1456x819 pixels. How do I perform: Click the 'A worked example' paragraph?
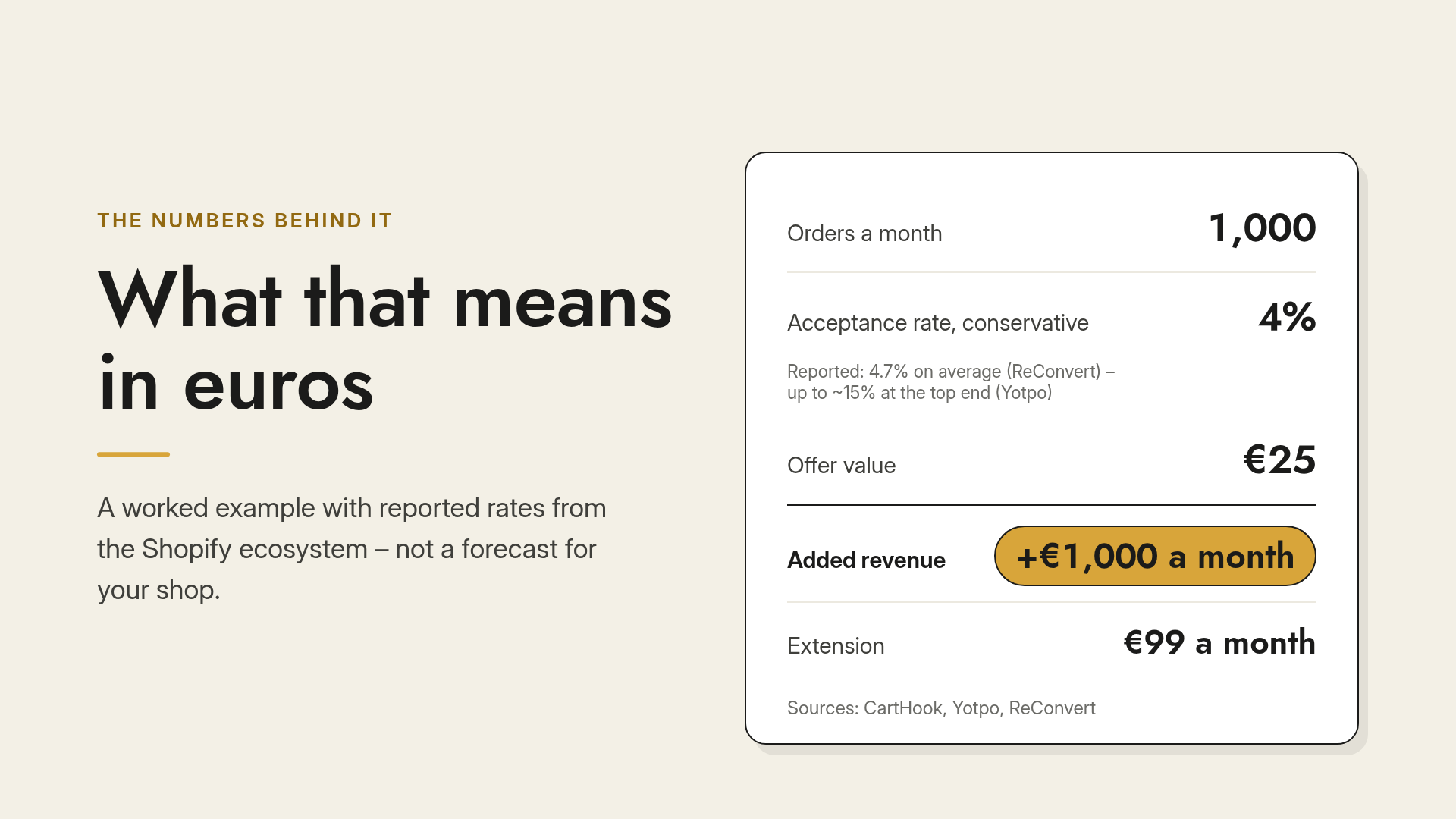click(352, 549)
